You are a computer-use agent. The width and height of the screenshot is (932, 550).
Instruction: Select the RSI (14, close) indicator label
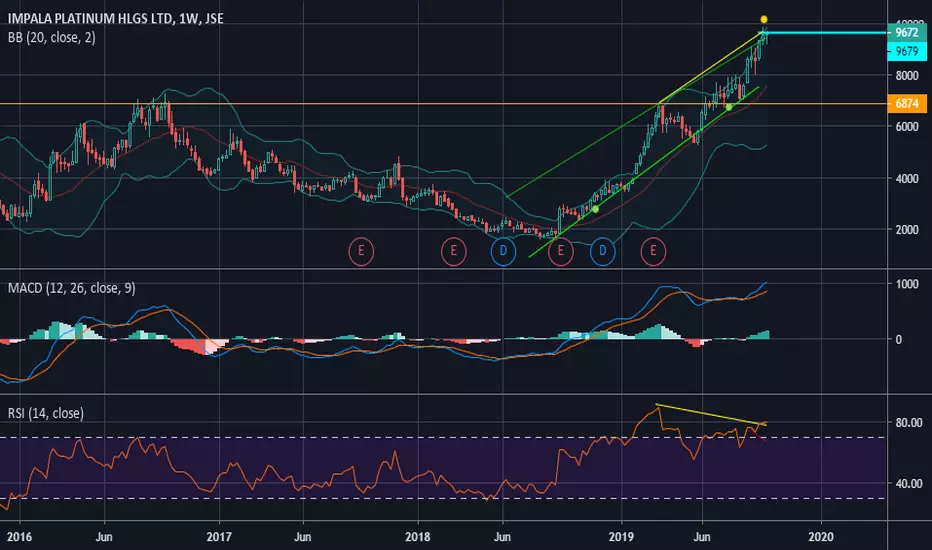click(46, 413)
